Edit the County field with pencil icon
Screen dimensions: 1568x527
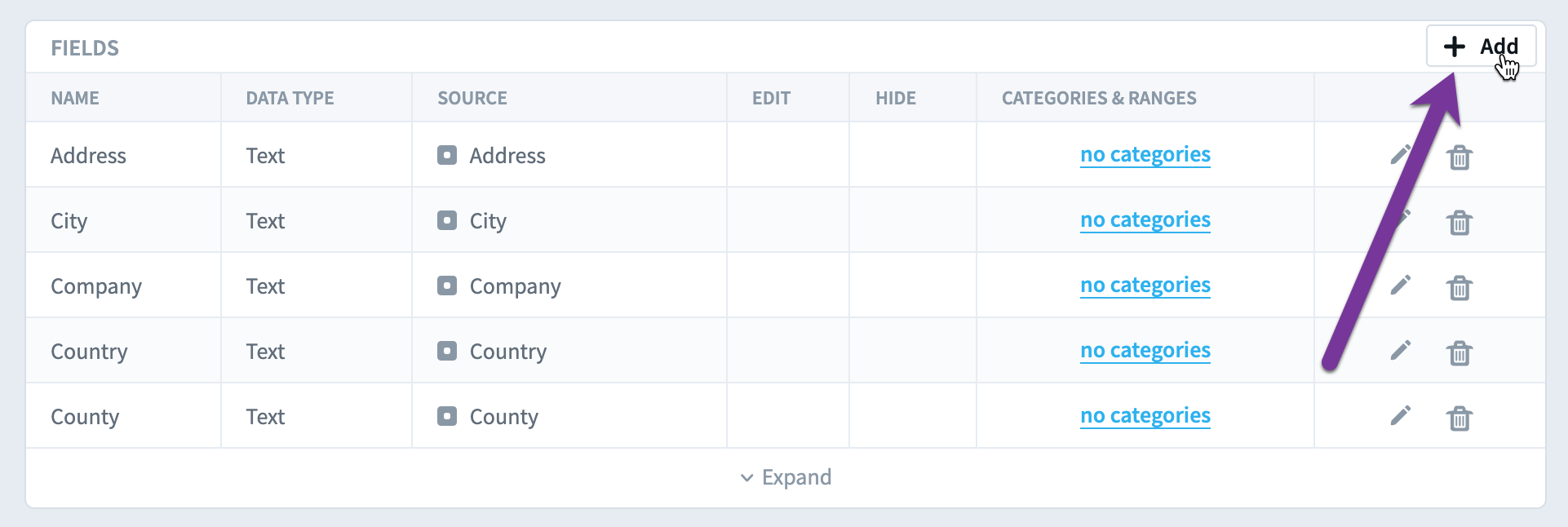(1401, 415)
